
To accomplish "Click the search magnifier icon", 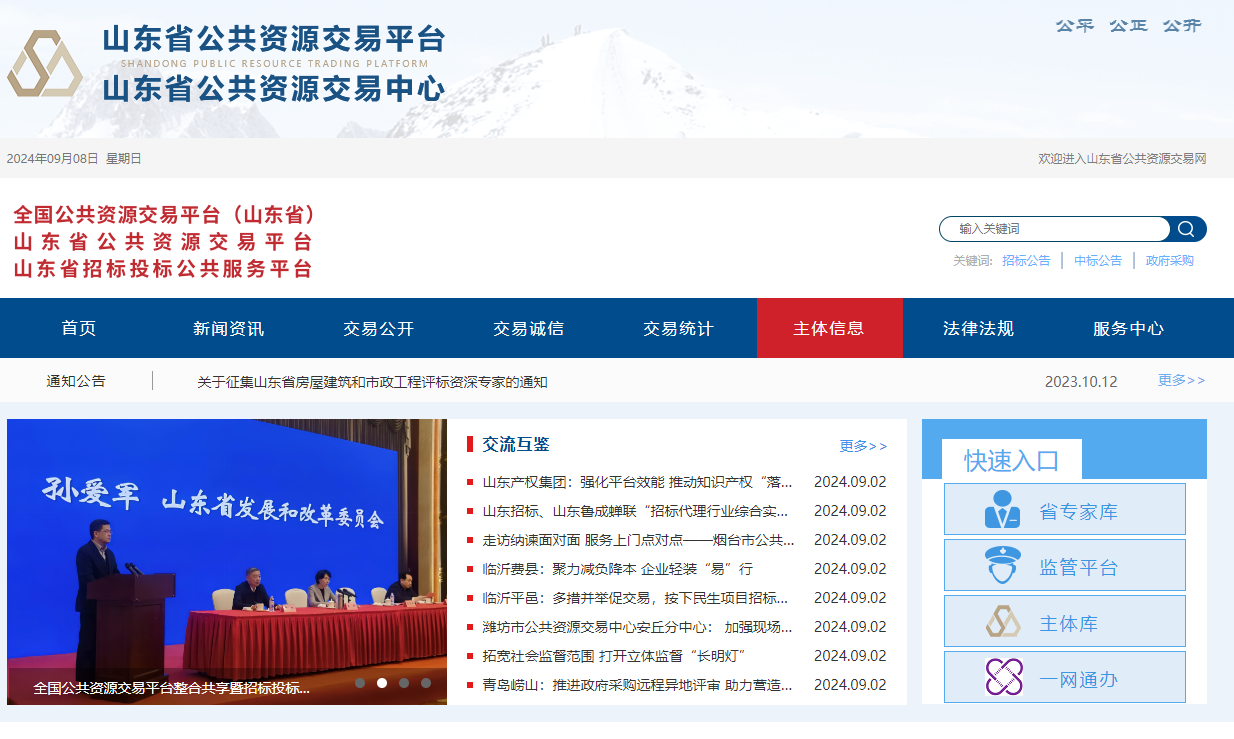I will pyautogui.click(x=1187, y=229).
